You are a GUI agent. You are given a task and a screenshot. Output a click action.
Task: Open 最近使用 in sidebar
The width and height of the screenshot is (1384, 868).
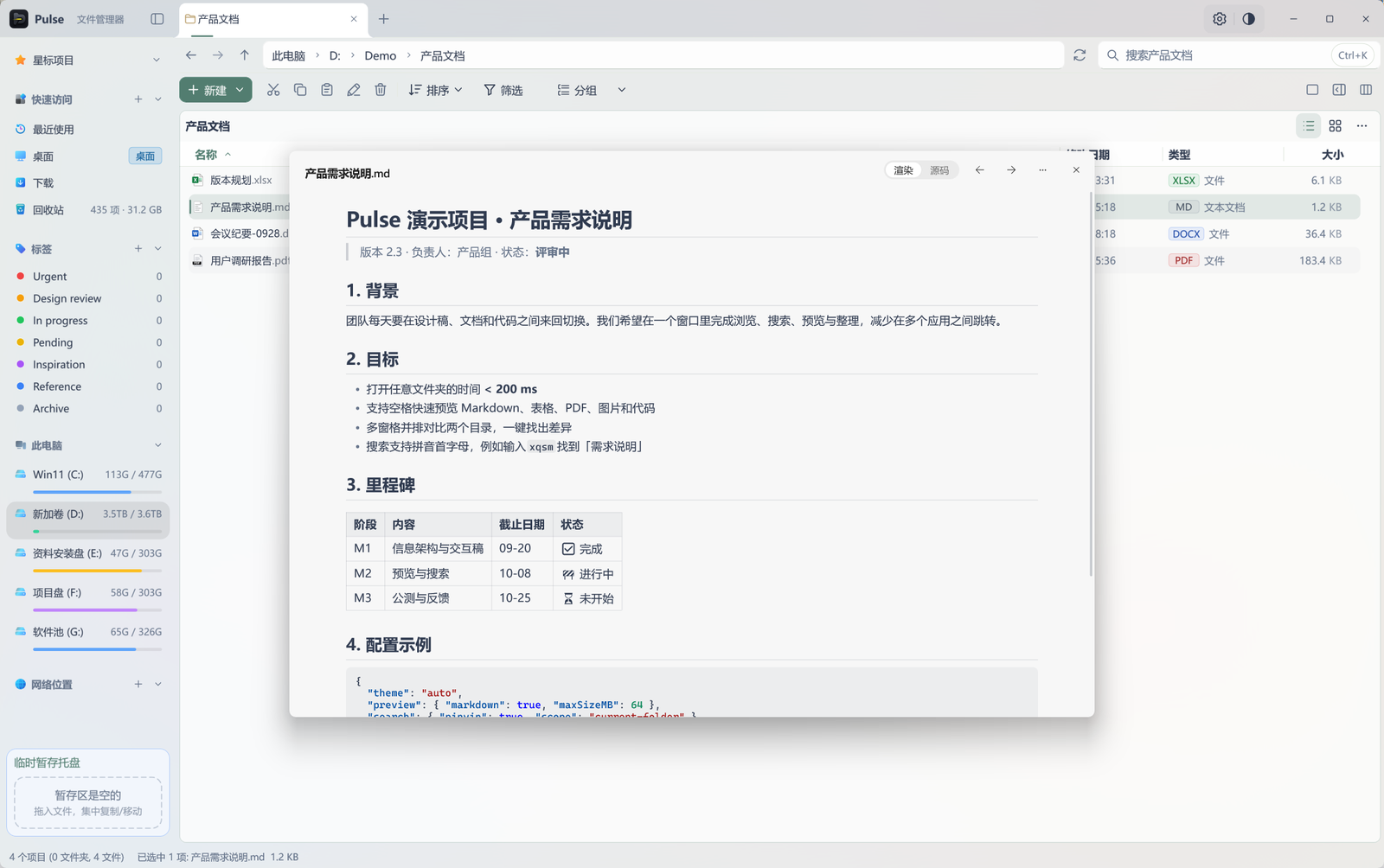point(88,130)
